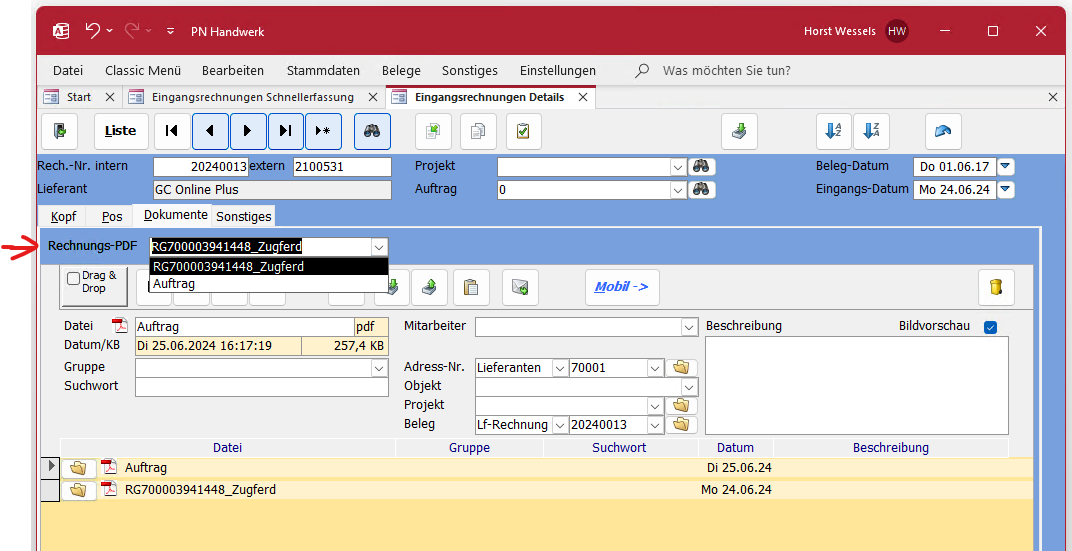Screen dimensions: 1072x551
Task: Open the Stammdaten menu
Action: click(323, 70)
